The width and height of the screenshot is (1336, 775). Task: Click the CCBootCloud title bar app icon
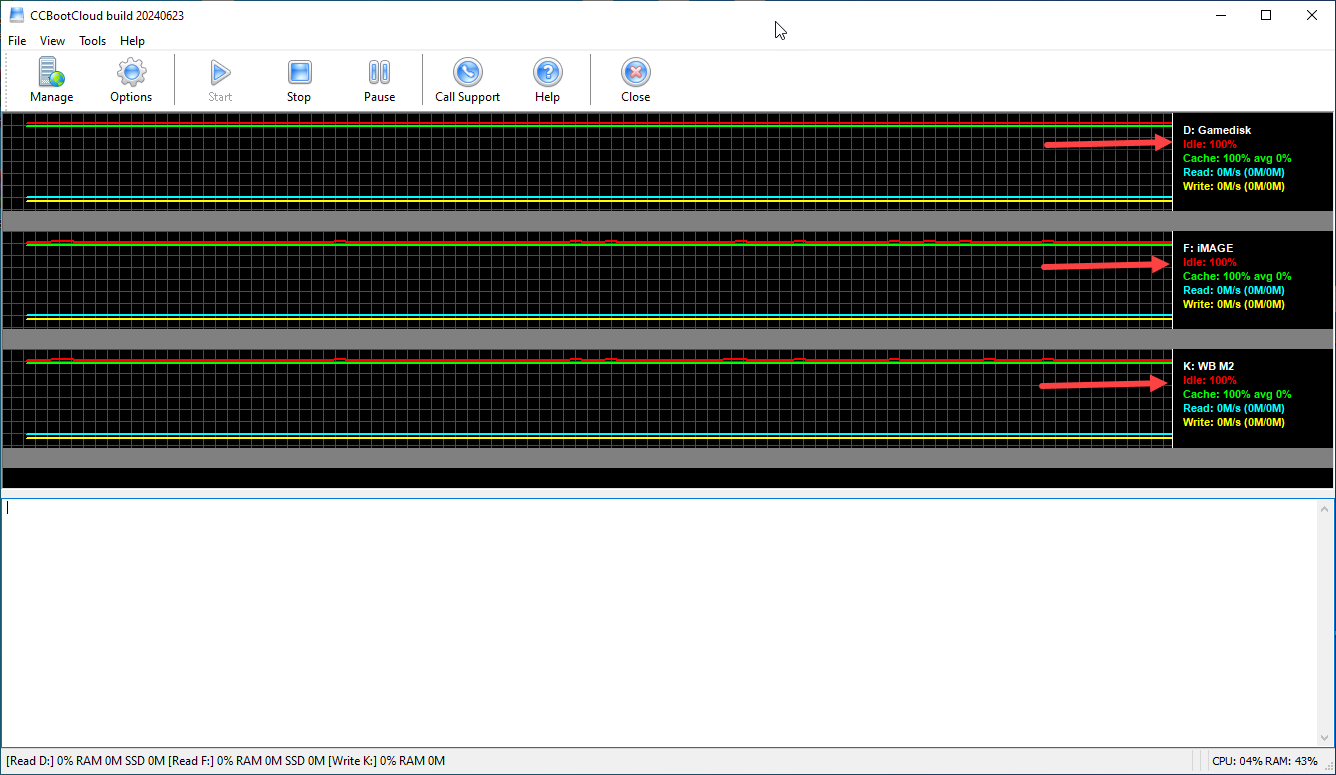tap(16, 15)
